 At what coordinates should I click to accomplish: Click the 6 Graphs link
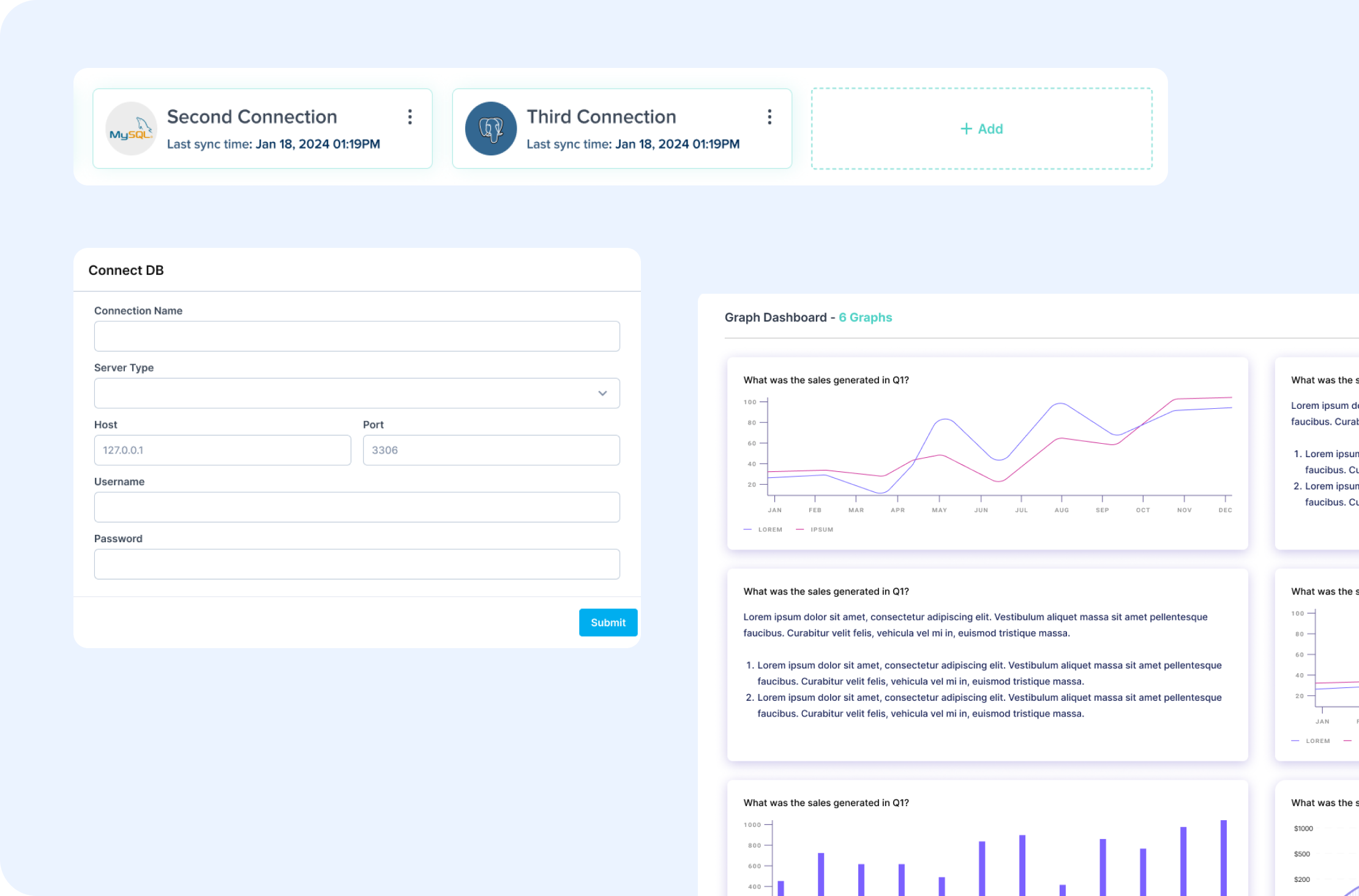865,317
